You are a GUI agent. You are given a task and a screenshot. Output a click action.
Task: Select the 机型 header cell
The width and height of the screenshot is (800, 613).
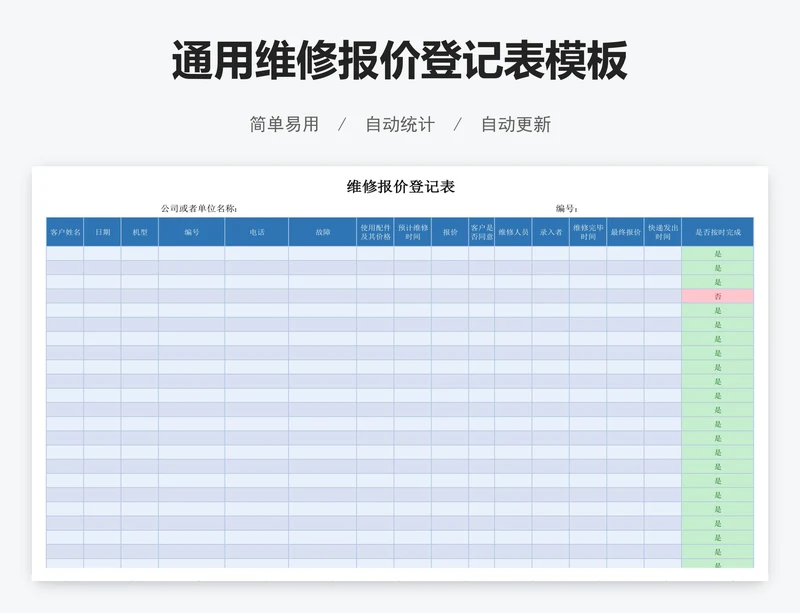(x=140, y=232)
